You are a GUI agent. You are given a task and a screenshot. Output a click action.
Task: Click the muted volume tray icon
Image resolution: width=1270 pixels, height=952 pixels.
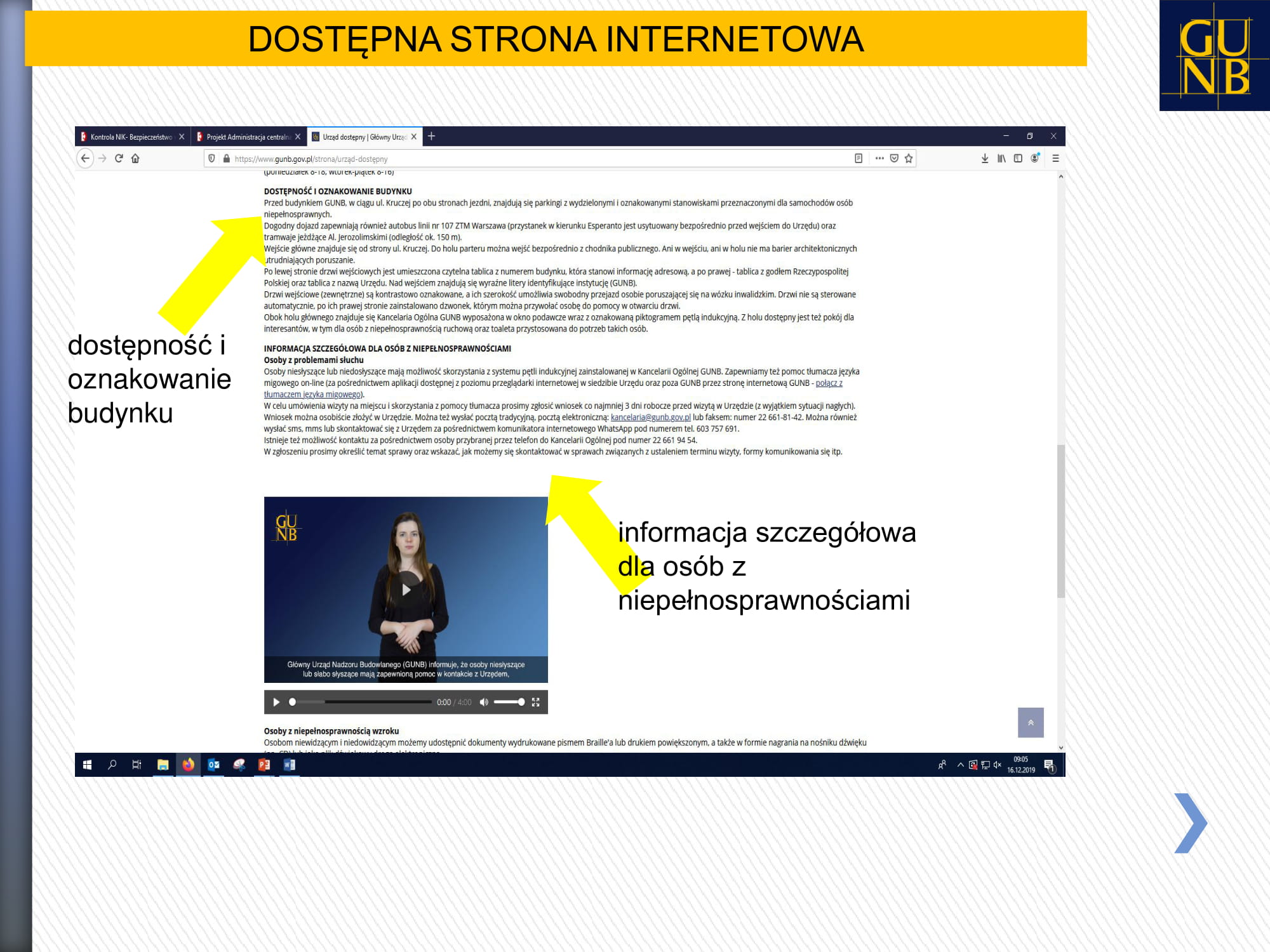tap(998, 765)
